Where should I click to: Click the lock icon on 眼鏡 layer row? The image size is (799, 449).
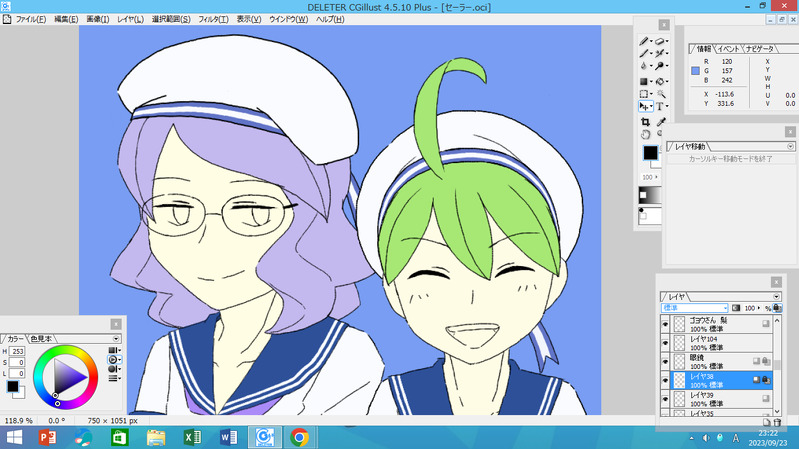766,361
